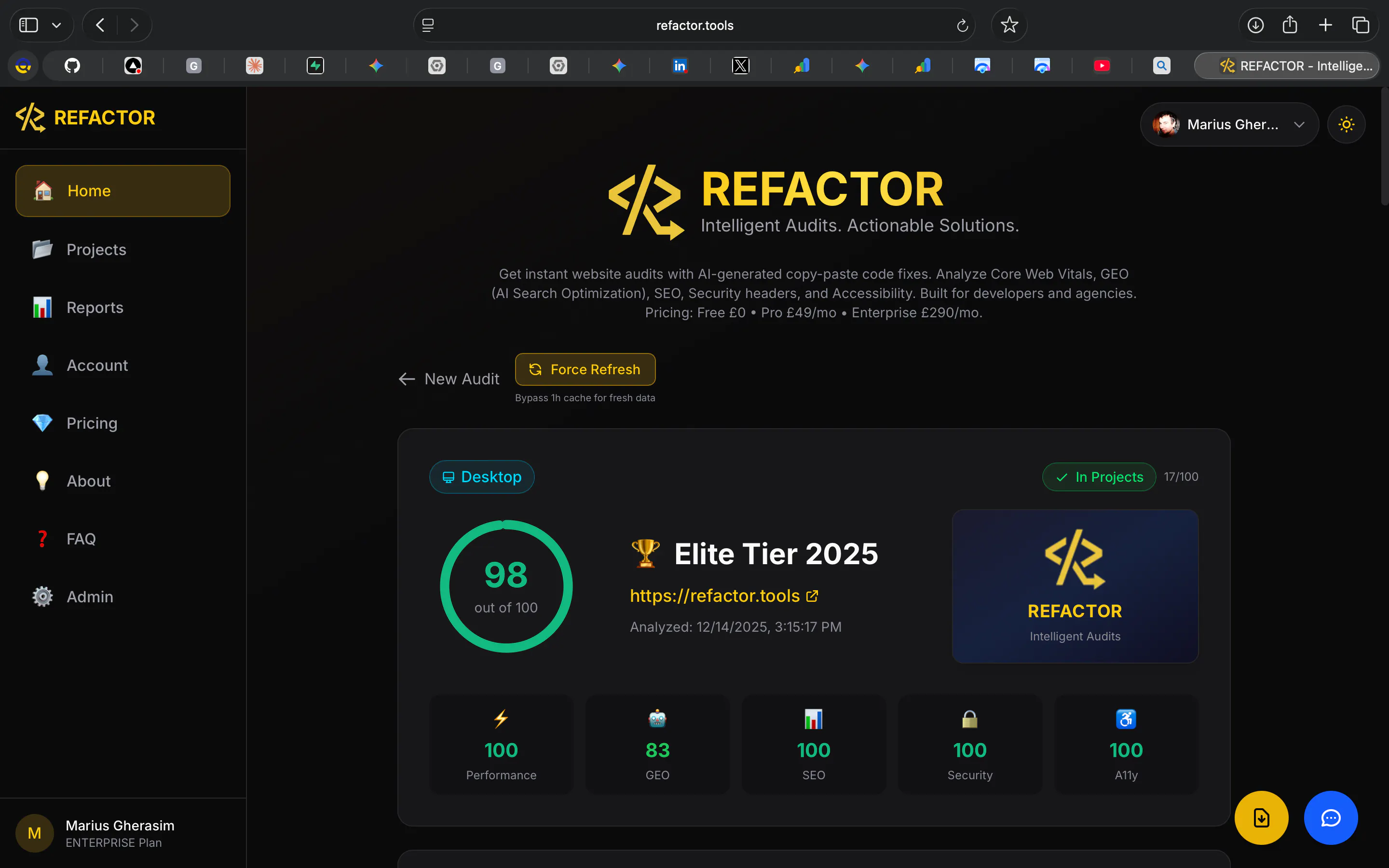Expand the sidebar tab group chevron

(56, 25)
